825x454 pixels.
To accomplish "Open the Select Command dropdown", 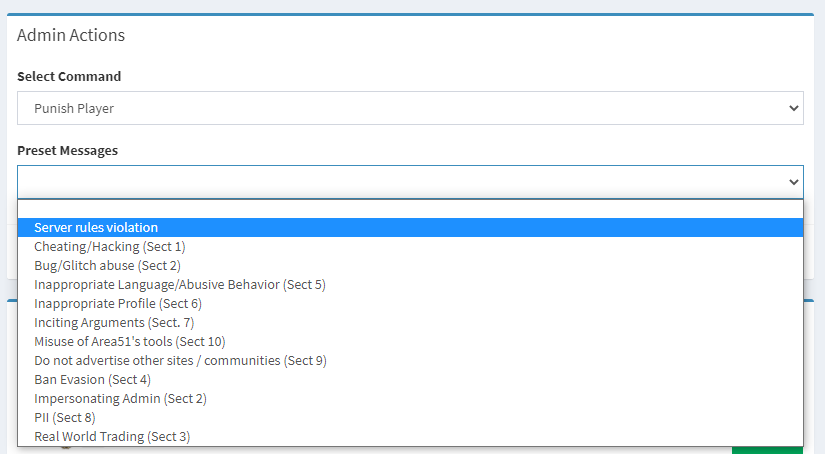I will coord(410,108).
